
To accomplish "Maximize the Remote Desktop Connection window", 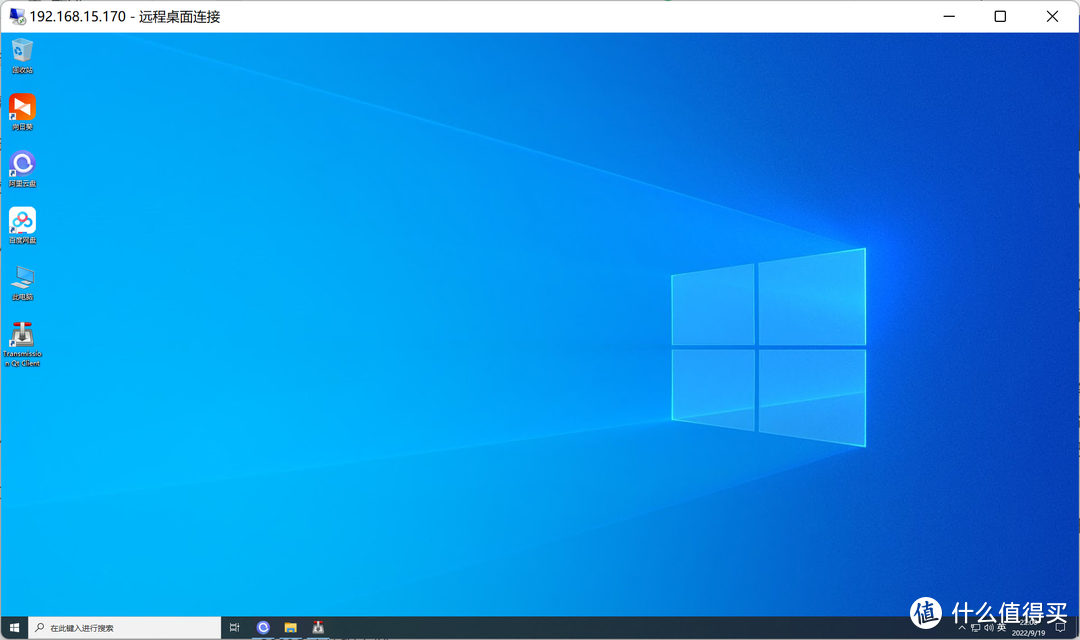I will [1001, 17].
